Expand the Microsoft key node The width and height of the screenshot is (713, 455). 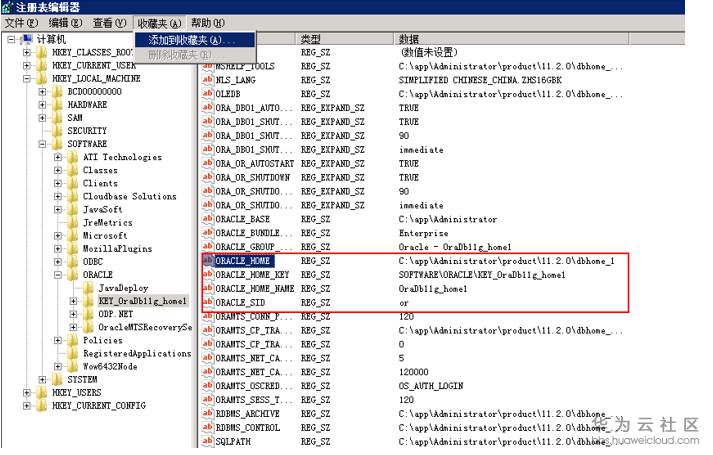[58, 236]
